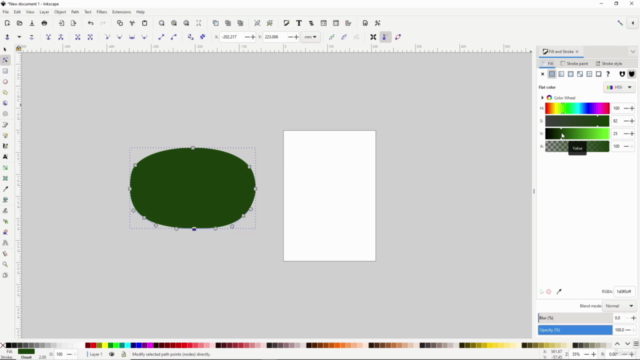Click the Save document icon
This screenshot has width=640, height=360.
click(32, 23)
